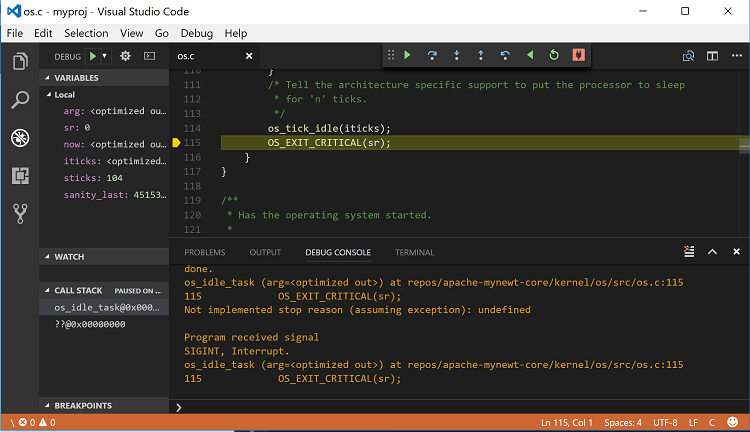The width and height of the screenshot is (750, 432).
Task: Start debugging with green play button
Action: 93,56
